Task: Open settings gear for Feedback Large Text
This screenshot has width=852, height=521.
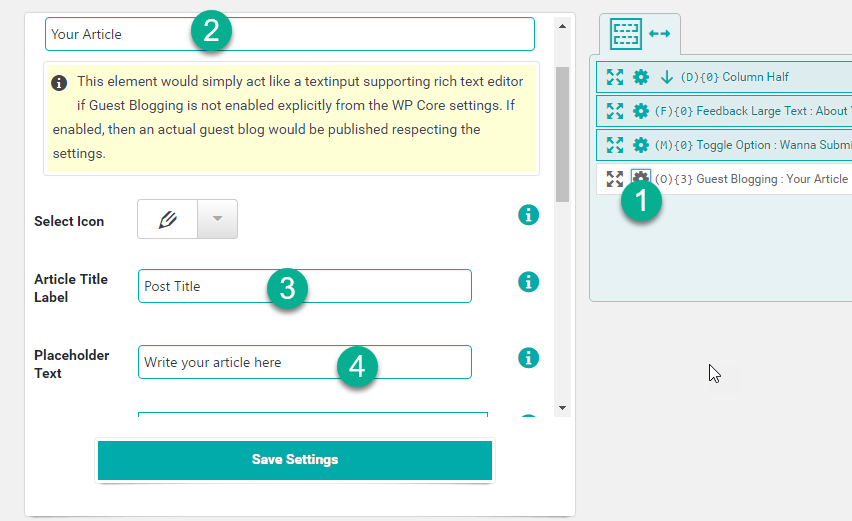Action: coord(641,111)
